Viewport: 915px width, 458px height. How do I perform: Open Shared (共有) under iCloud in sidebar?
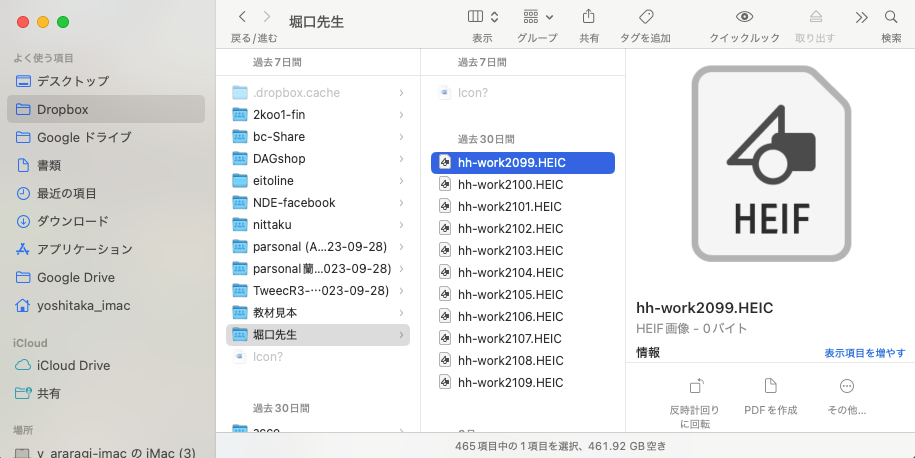coord(106,393)
